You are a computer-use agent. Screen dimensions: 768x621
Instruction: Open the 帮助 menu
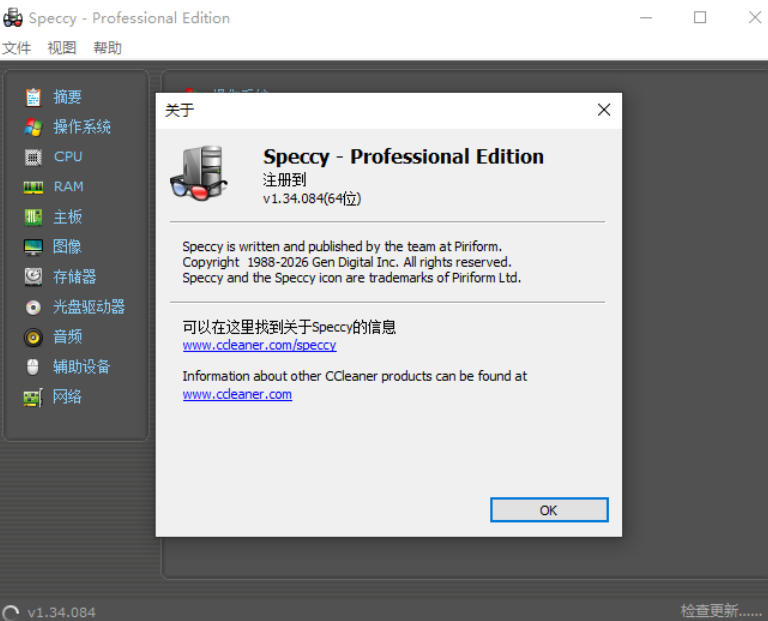[107, 48]
